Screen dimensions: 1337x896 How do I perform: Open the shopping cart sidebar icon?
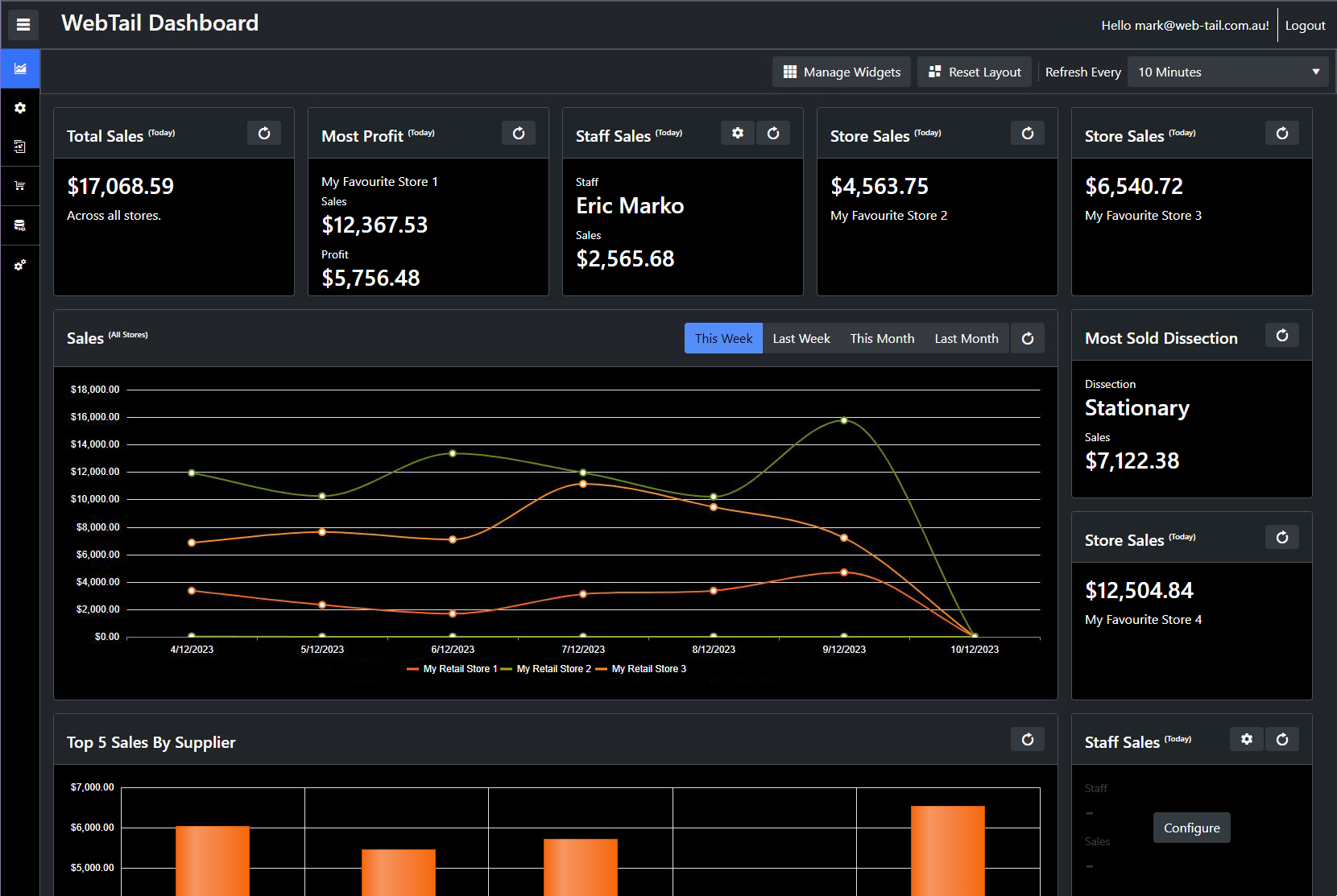(x=20, y=186)
